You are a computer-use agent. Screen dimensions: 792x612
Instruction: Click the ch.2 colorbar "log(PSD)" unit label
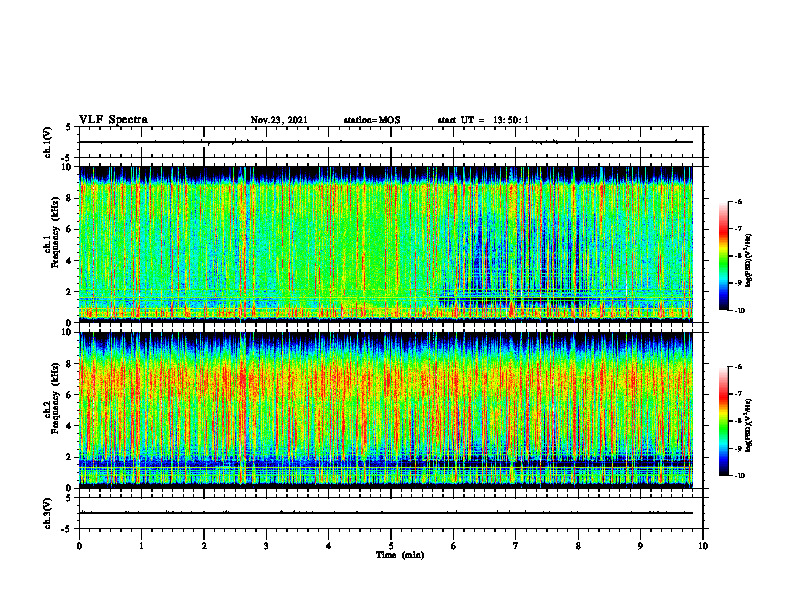tap(749, 426)
